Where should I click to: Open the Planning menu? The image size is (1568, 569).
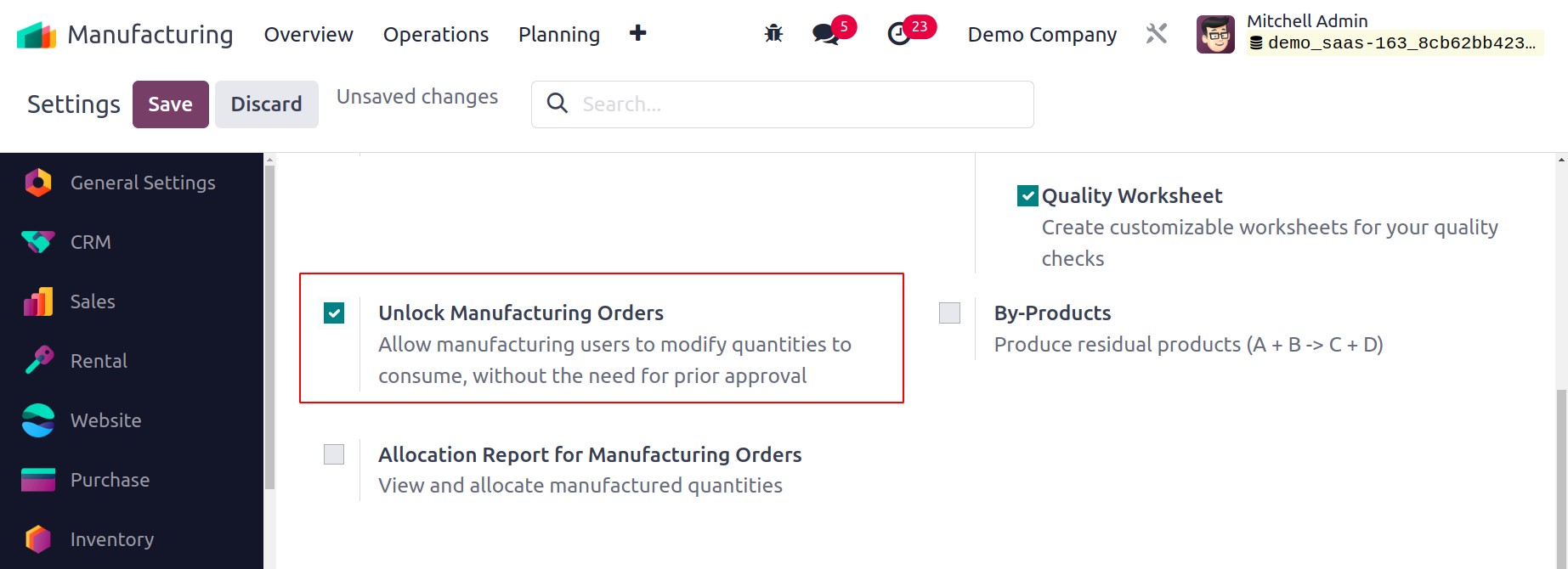tap(559, 34)
